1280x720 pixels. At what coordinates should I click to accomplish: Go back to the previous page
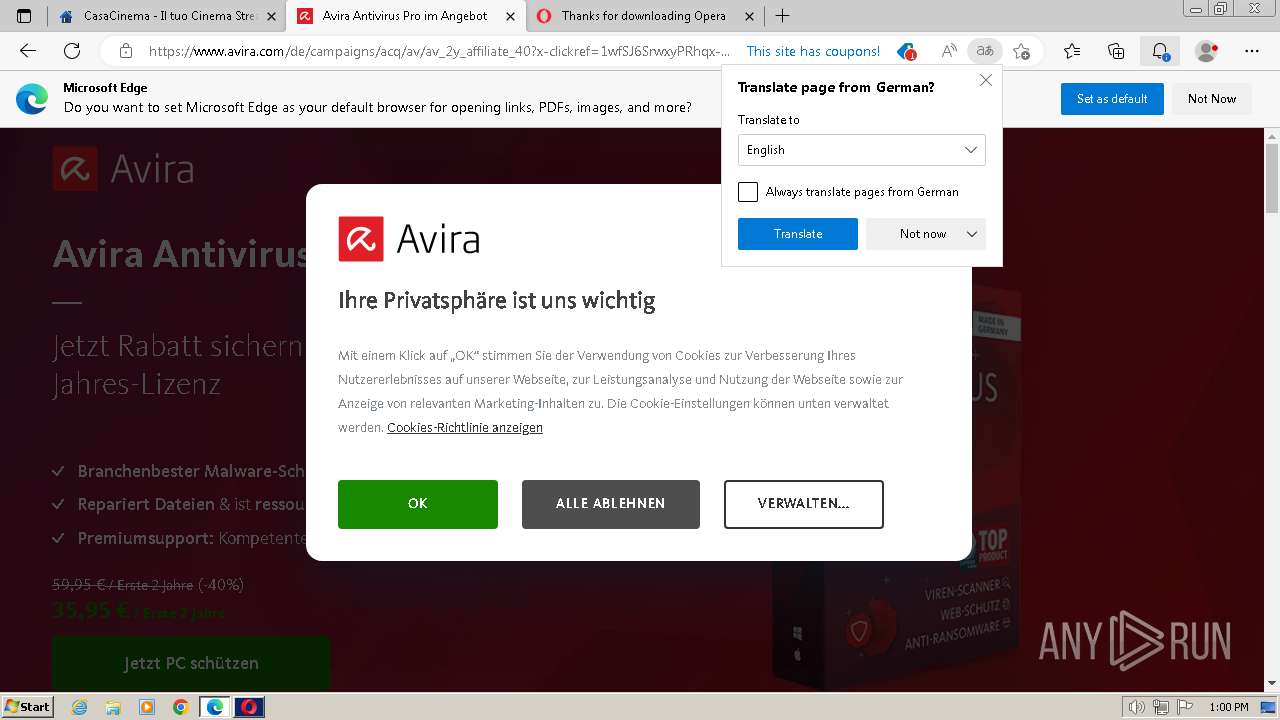click(28, 51)
